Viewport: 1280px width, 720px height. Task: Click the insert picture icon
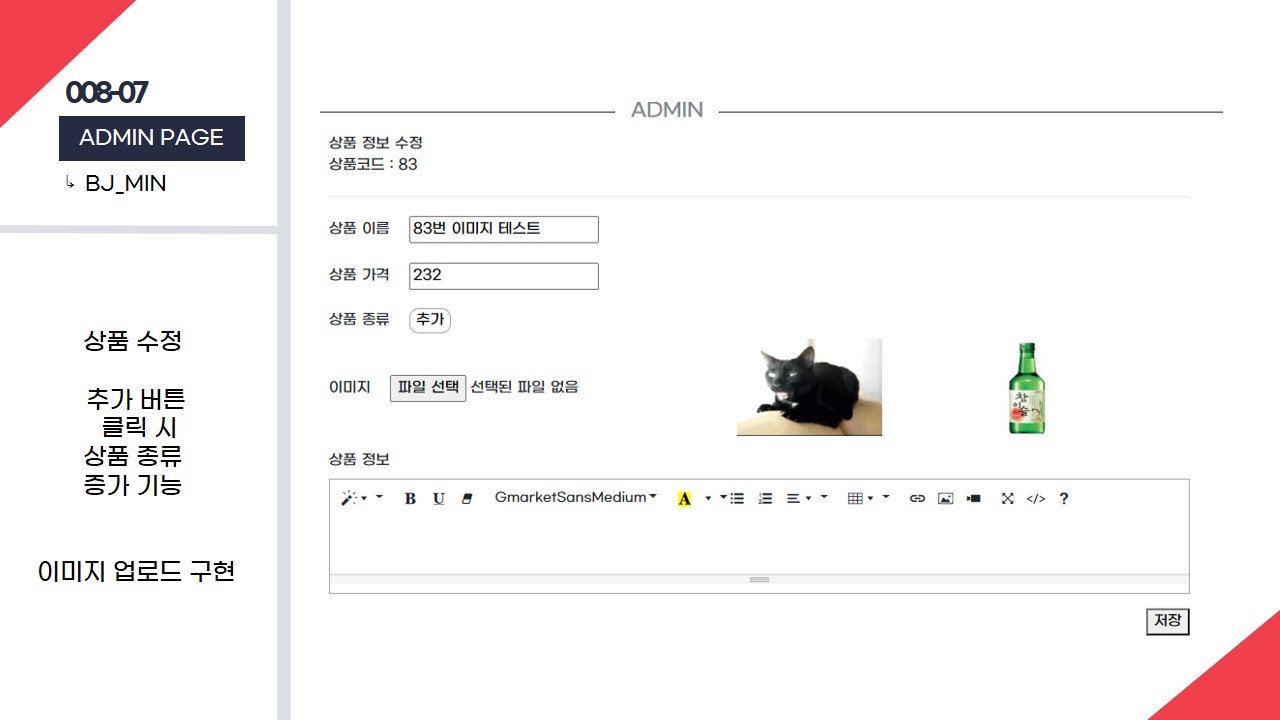coord(945,499)
